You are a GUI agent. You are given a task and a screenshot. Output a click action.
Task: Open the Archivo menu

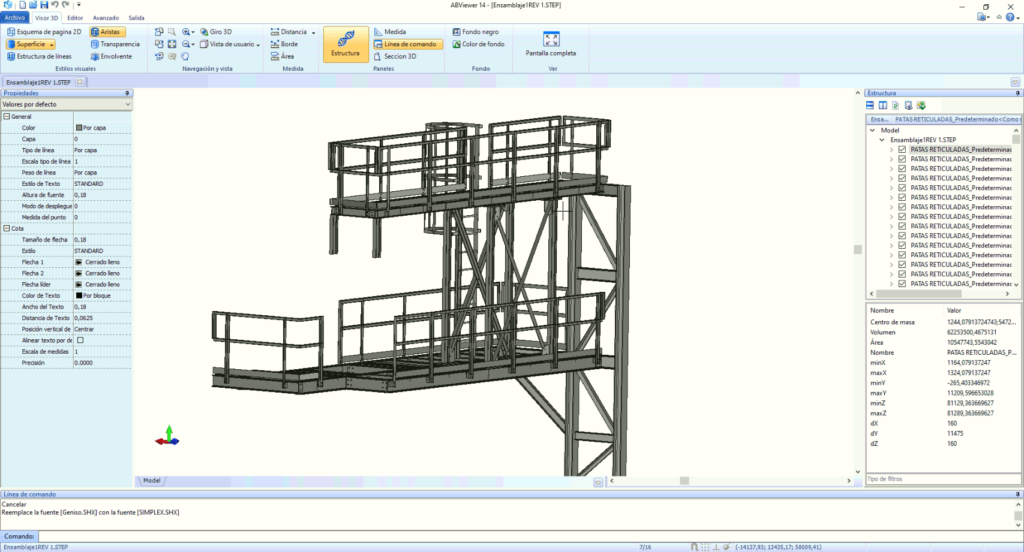click(x=14, y=18)
